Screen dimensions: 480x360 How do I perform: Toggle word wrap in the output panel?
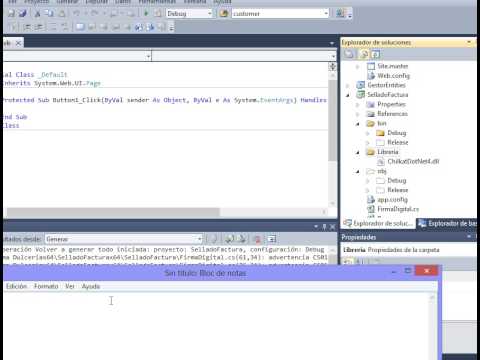[x=272, y=239]
